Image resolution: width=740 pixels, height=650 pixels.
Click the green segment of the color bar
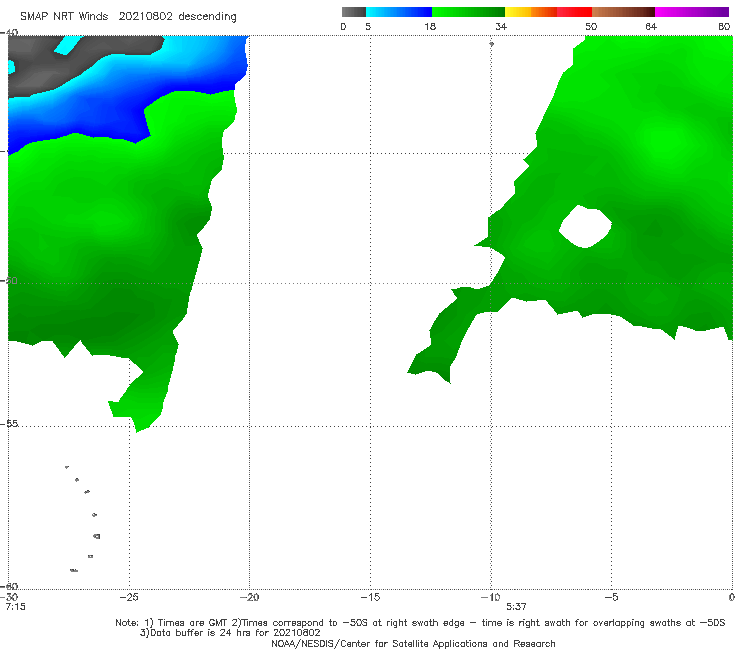pos(468,12)
